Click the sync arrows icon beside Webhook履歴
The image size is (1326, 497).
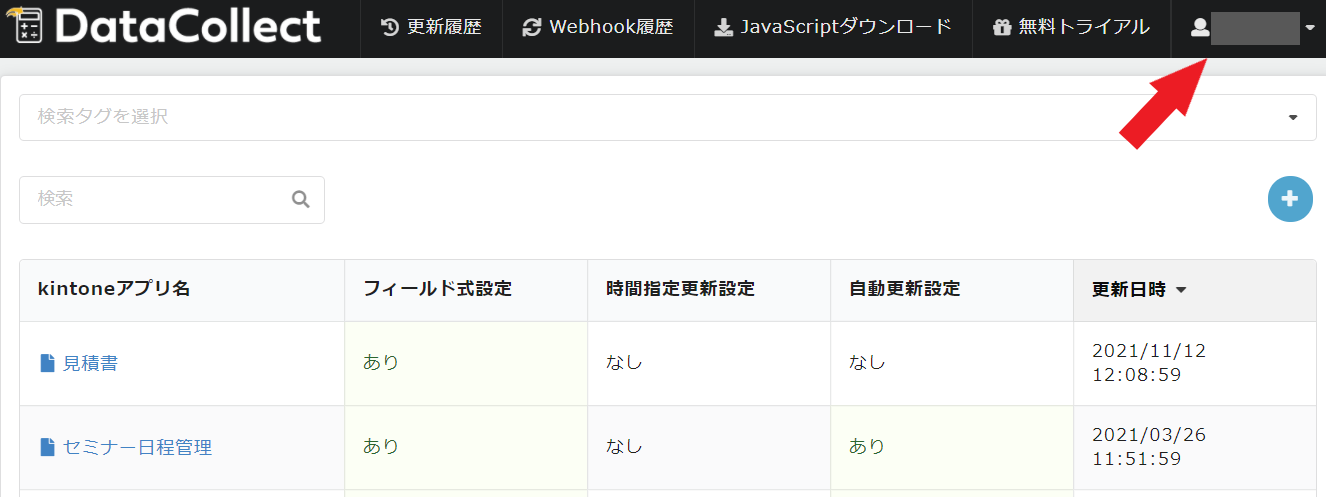pyautogui.click(x=532, y=28)
